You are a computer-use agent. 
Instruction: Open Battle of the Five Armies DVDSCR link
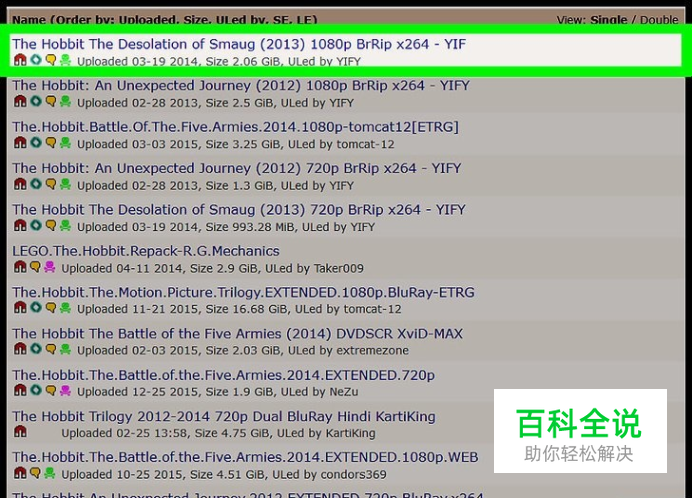click(x=237, y=334)
